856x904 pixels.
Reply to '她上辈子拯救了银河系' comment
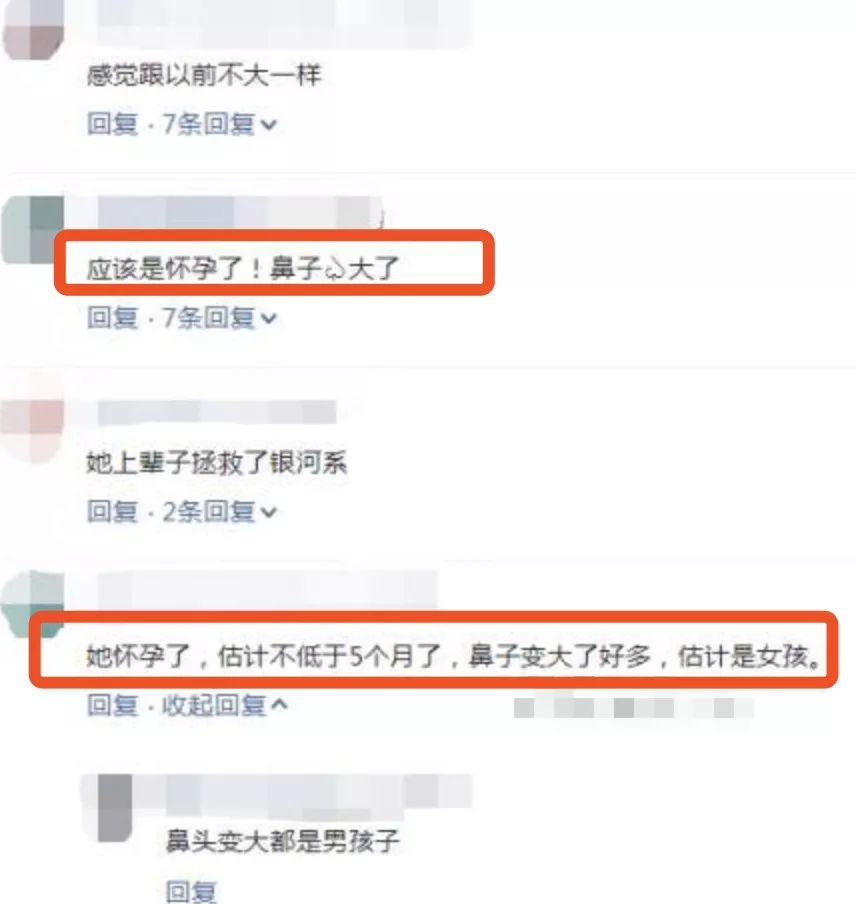click(x=112, y=511)
